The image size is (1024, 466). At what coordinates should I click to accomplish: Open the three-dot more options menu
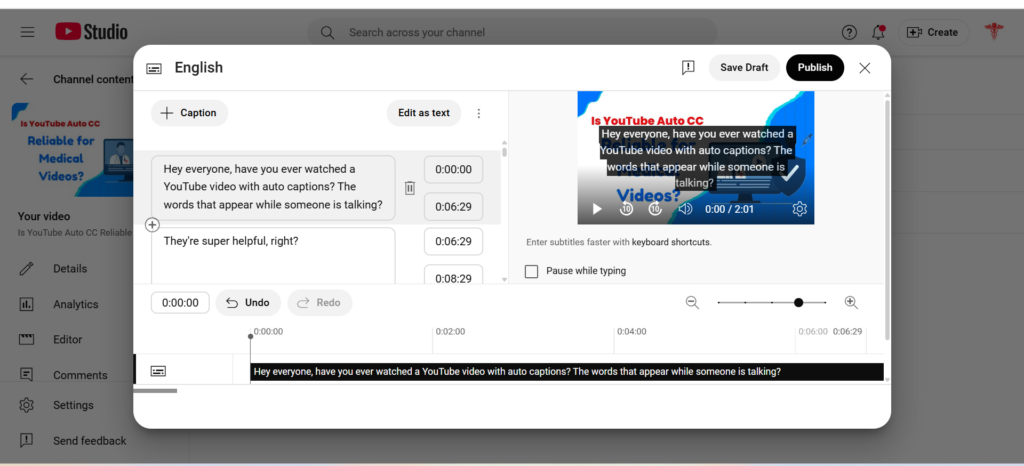coord(479,113)
